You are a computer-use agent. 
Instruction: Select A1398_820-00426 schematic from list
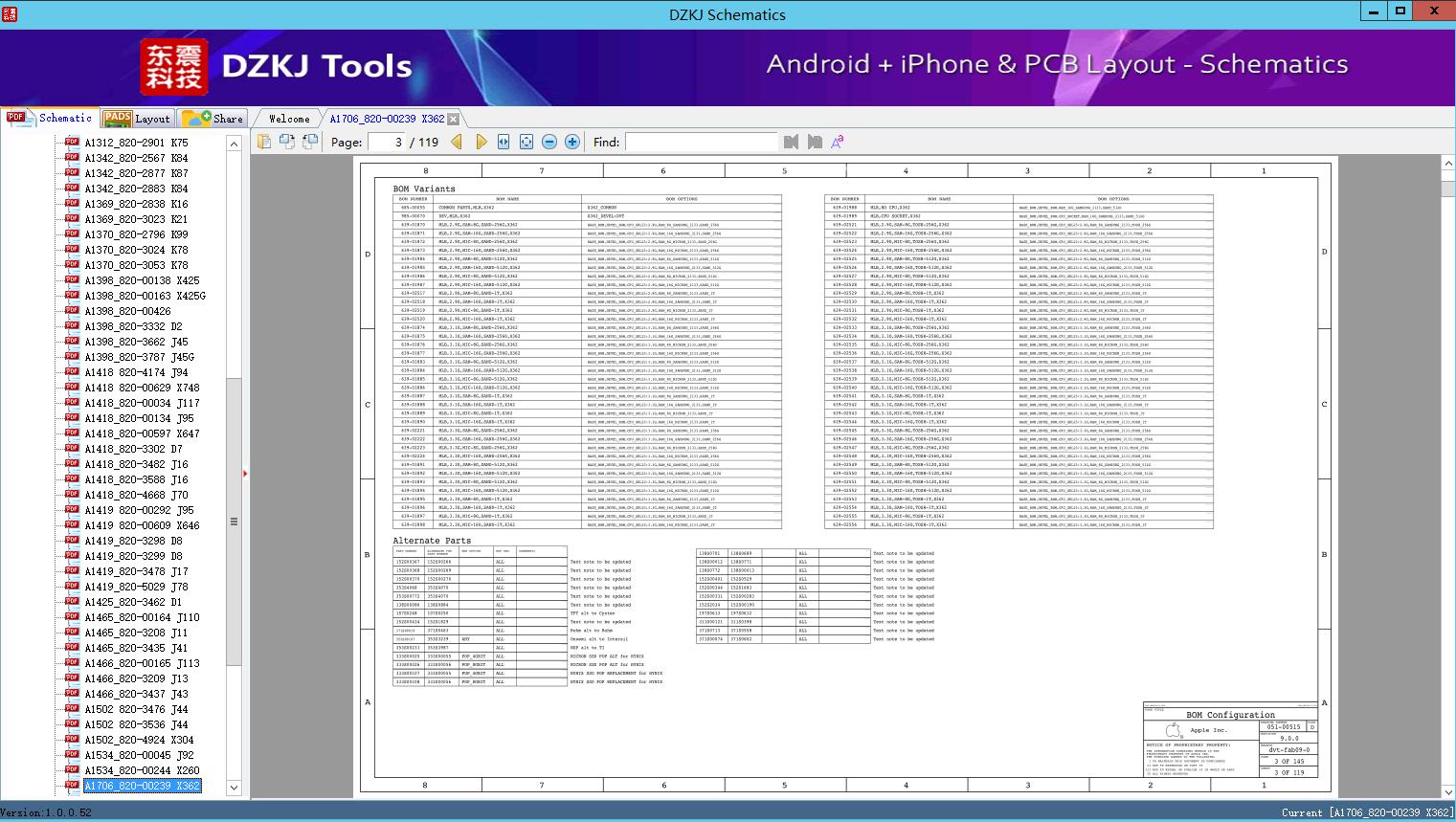[x=127, y=311]
